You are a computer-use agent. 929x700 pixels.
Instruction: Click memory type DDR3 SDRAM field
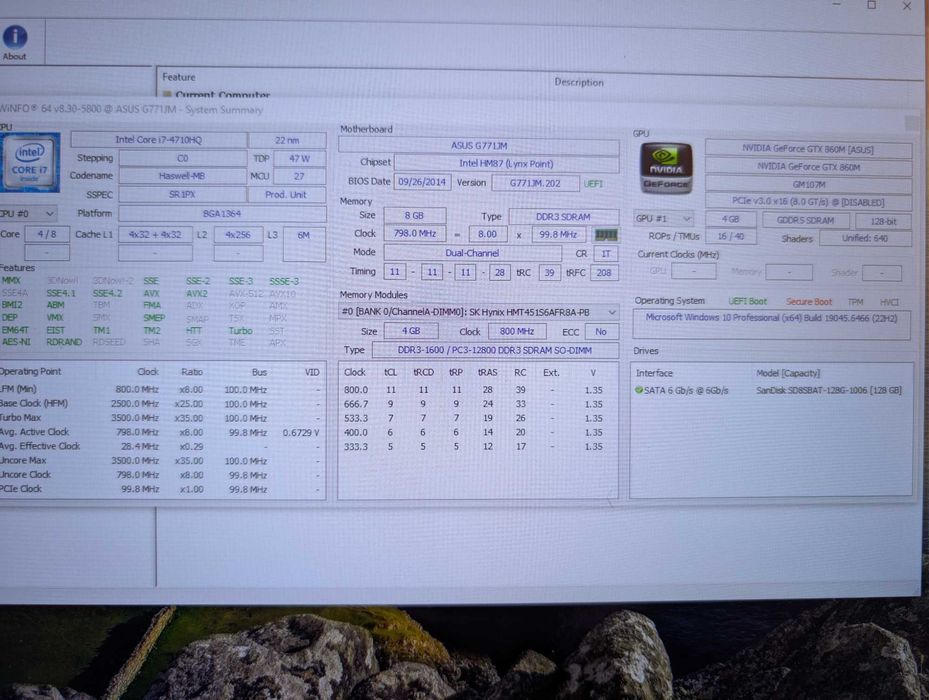click(563, 217)
